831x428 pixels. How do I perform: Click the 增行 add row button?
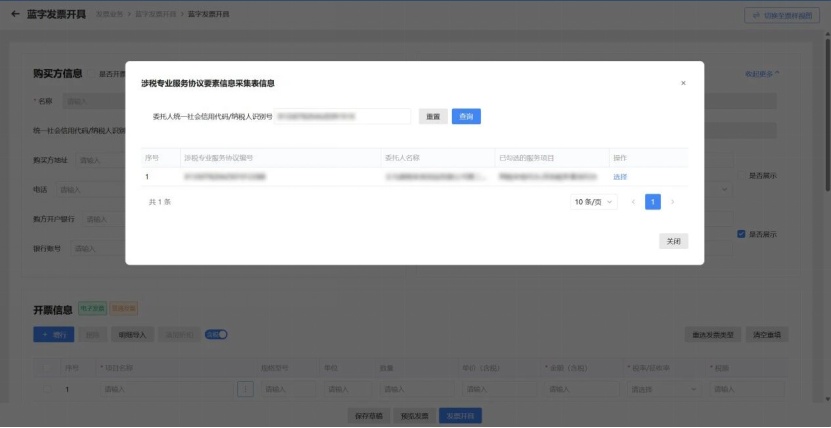(x=53, y=334)
